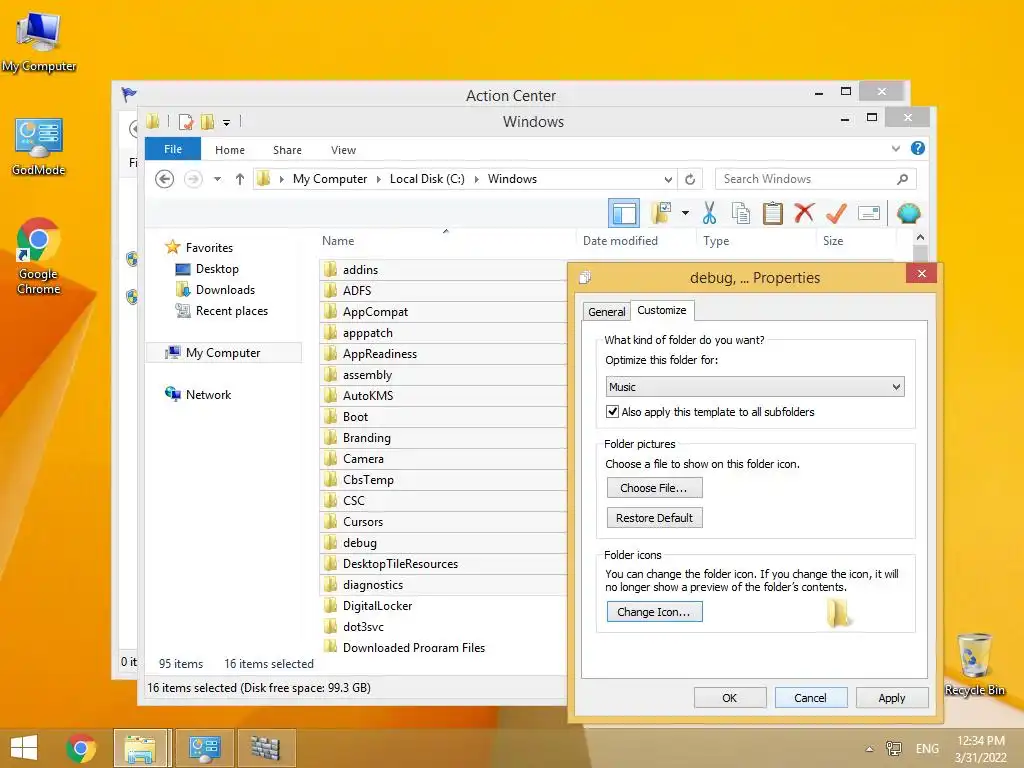
Task: Click ENG language indicator in tray
Action: 927,748
